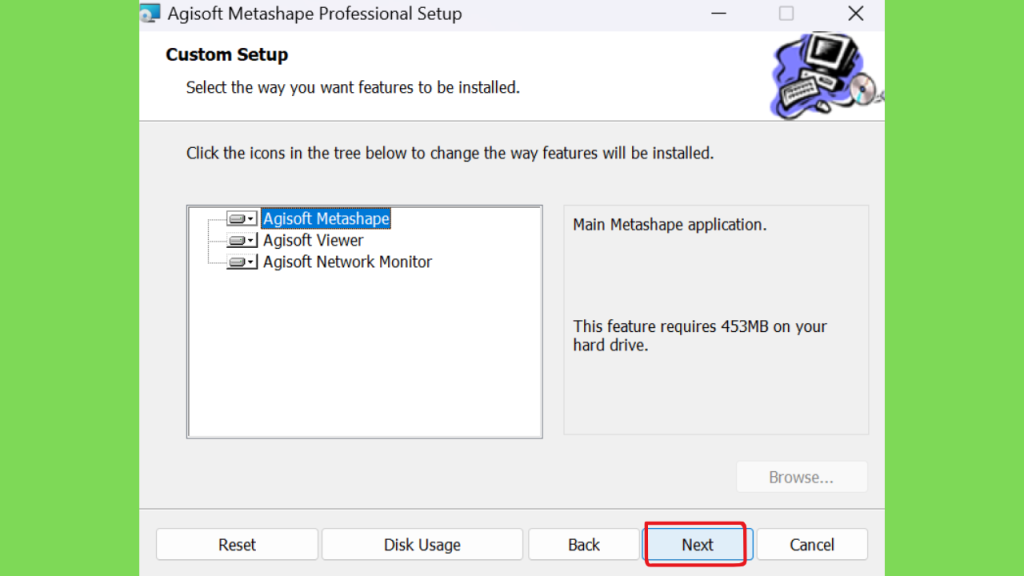This screenshot has height=576, width=1024.
Task: Close the Metashape Professional Setup window
Action: pyautogui.click(x=856, y=14)
